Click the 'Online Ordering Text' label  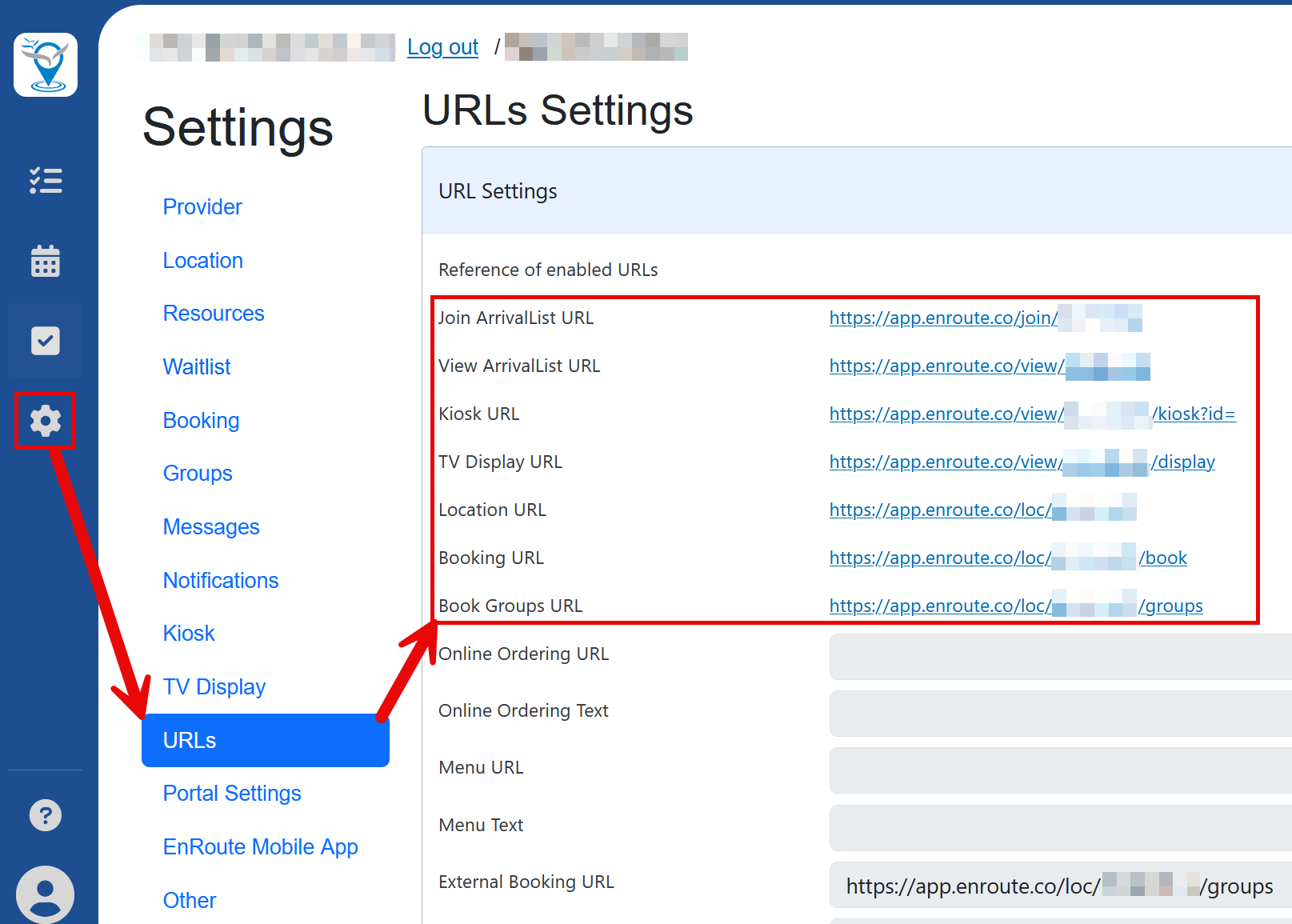click(x=523, y=710)
